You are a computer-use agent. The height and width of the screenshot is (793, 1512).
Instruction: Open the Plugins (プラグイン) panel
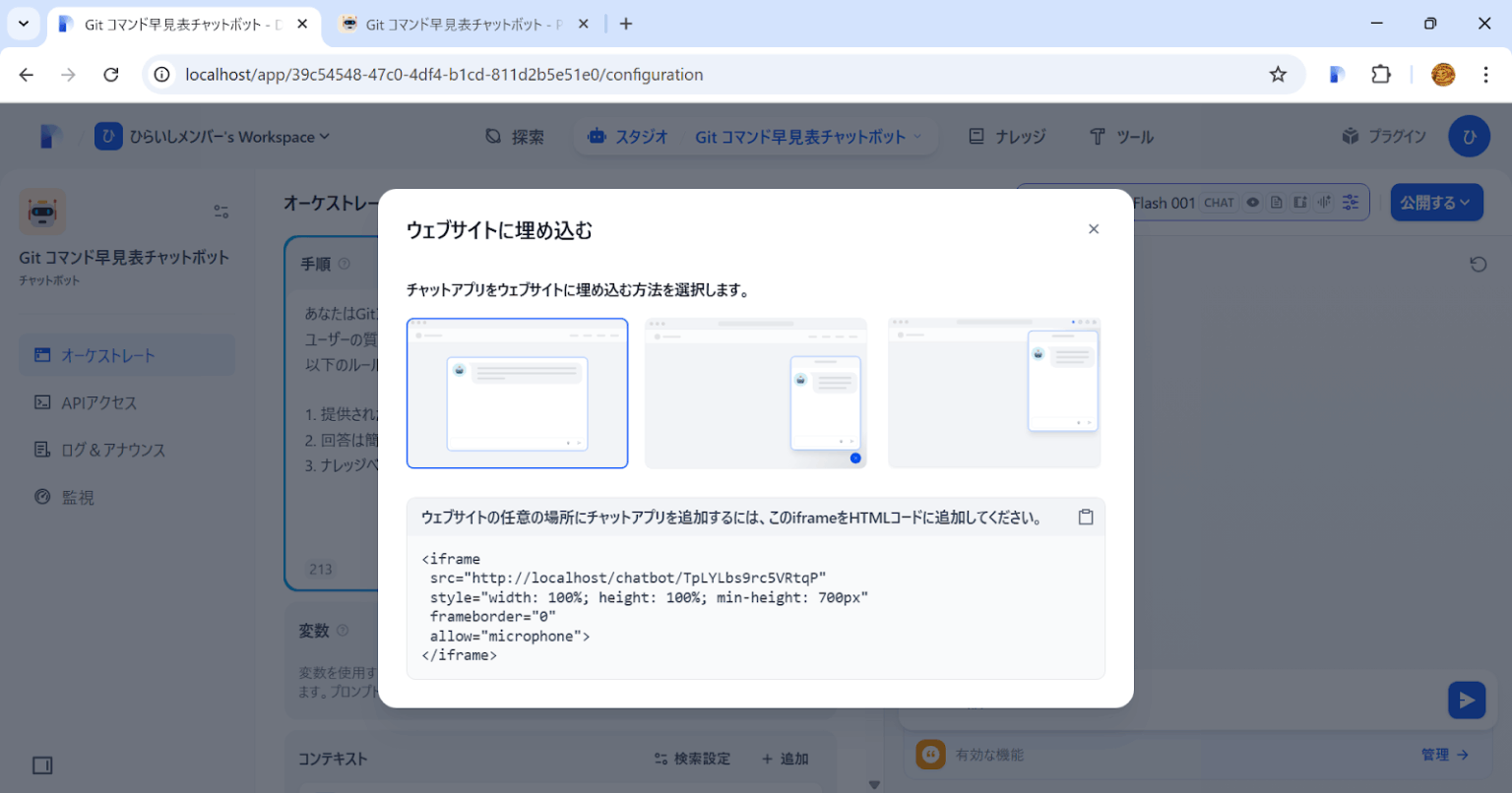1382,137
